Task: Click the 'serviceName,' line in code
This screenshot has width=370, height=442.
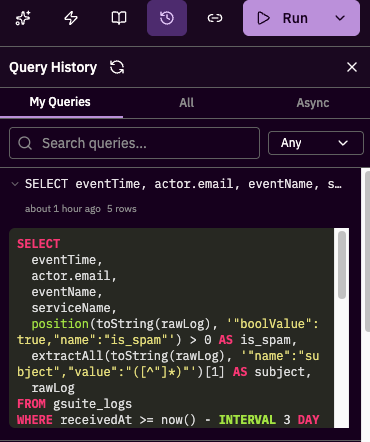Action: coord(74,308)
